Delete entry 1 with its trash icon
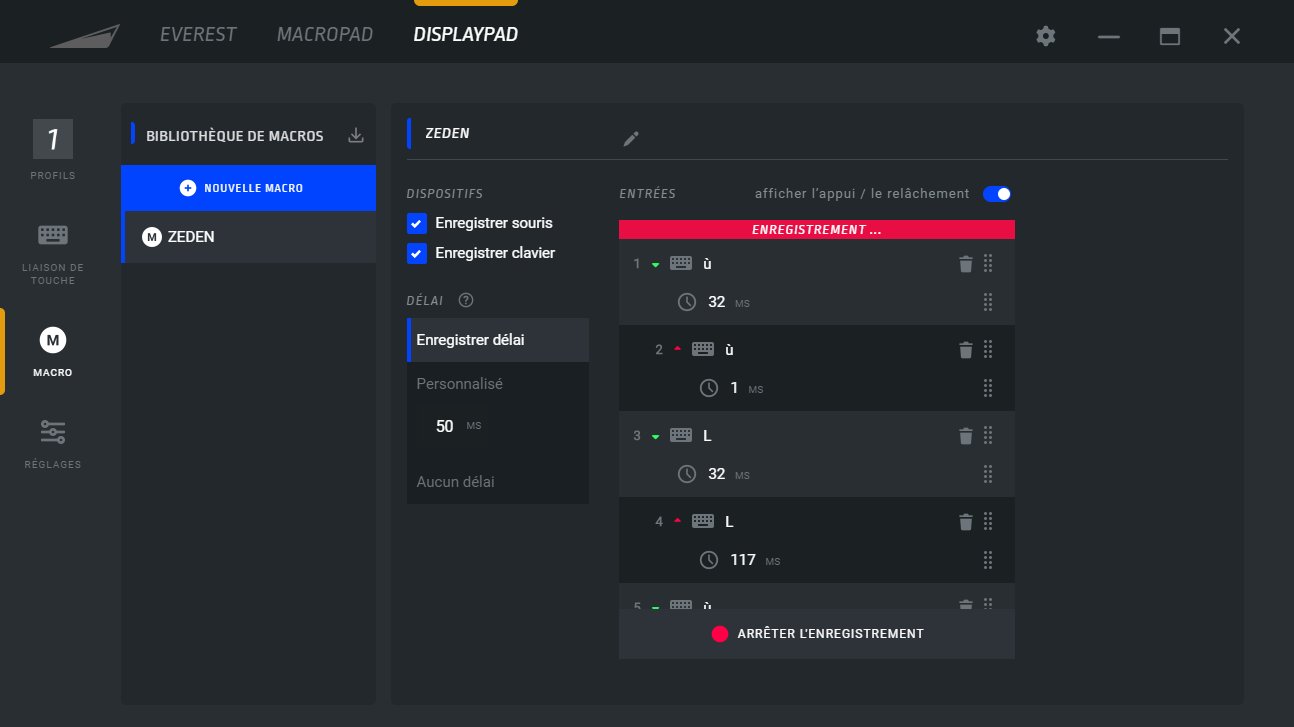 pyautogui.click(x=965, y=264)
